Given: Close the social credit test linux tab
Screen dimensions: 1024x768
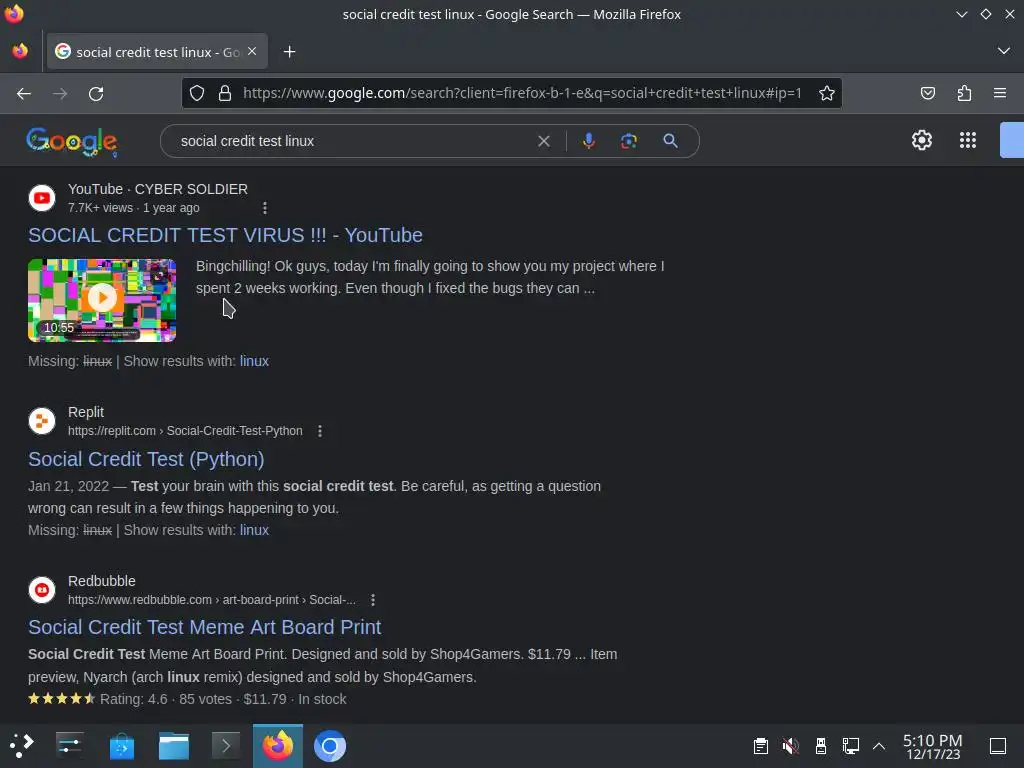Looking at the screenshot, I should (x=252, y=51).
